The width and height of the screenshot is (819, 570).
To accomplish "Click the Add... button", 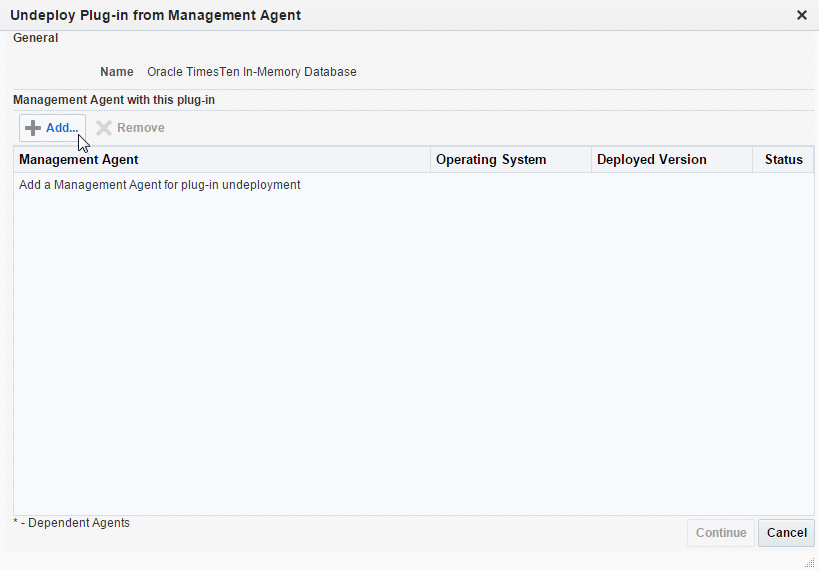I will [x=52, y=128].
